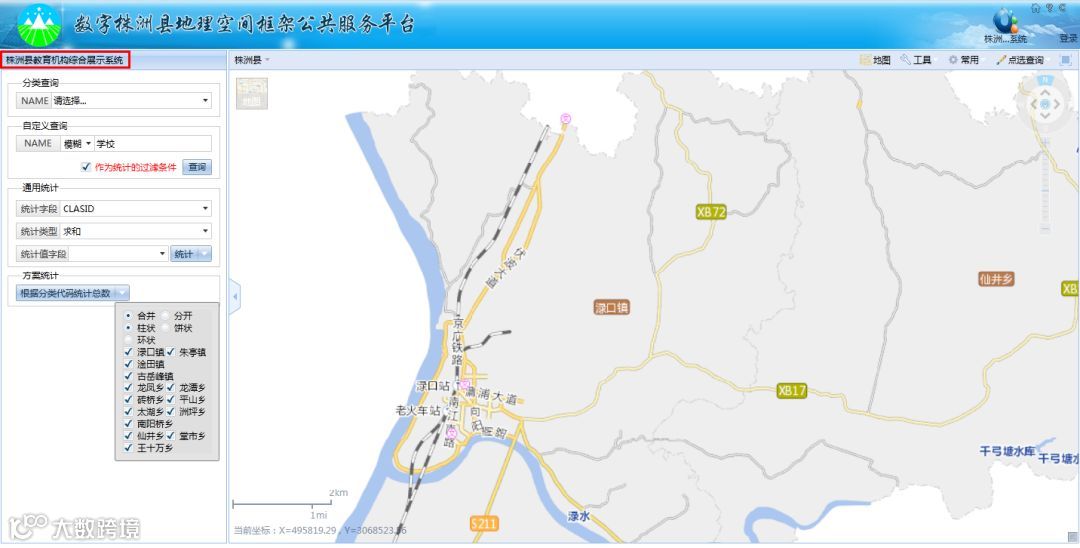1080x548 pixels.
Task: Click the 根据分类代码统计总数 button
Action: tap(65, 293)
